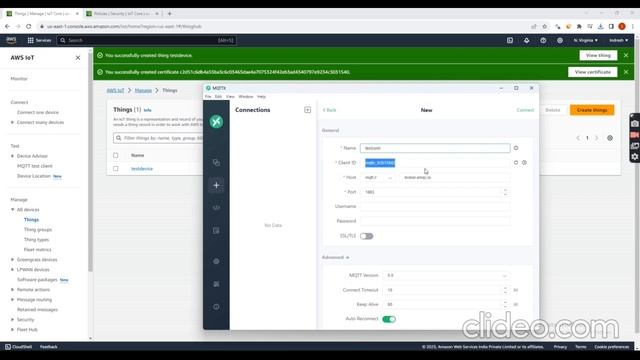Screen dimensions: 640x360
Task: Reload the browser page
Action: tap(29, 27)
